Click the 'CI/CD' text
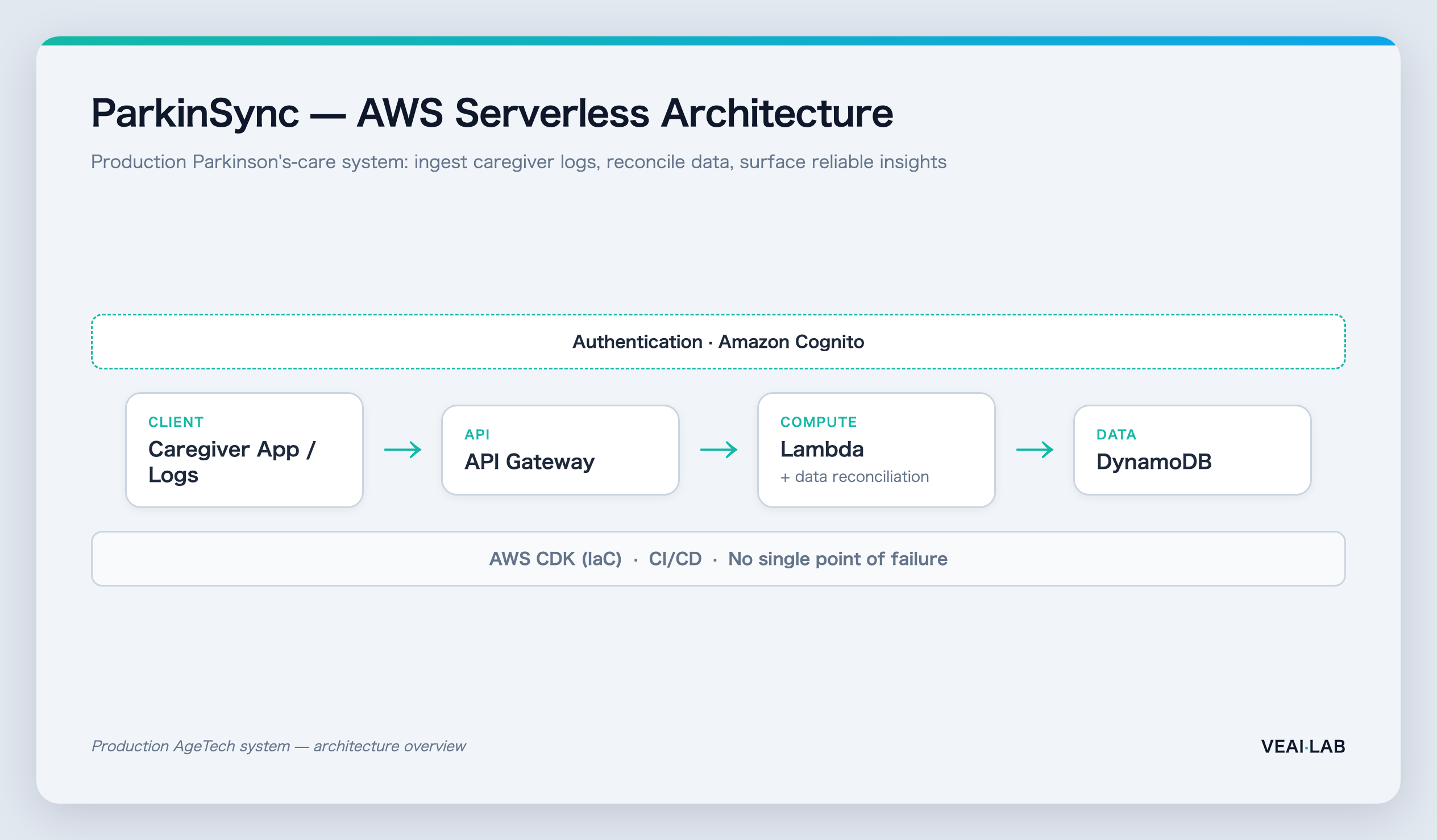 [x=675, y=559]
